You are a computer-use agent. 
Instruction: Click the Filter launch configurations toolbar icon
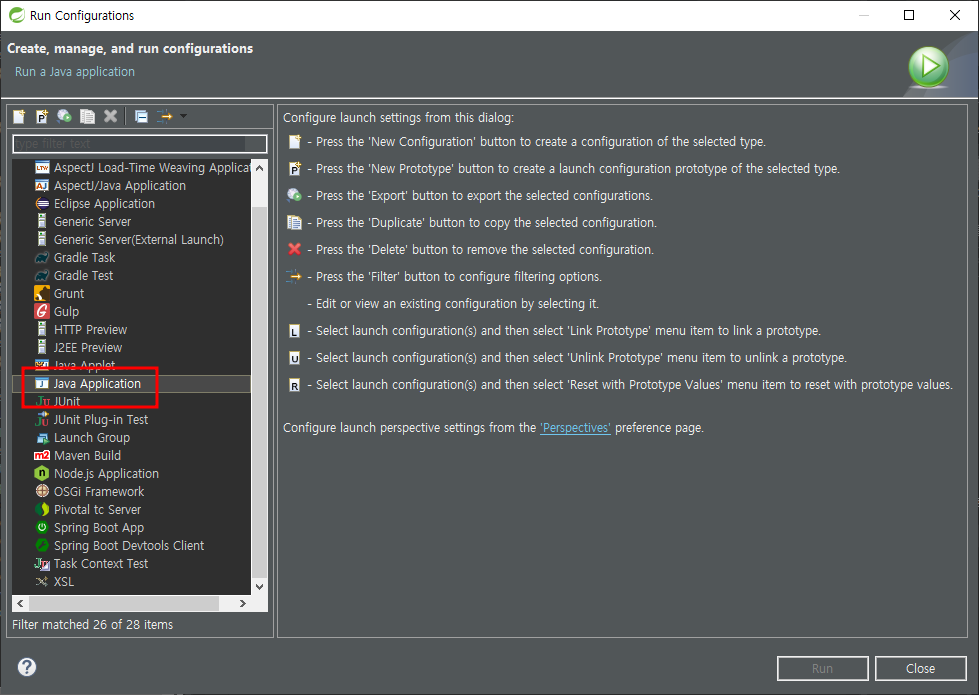point(165,116)
